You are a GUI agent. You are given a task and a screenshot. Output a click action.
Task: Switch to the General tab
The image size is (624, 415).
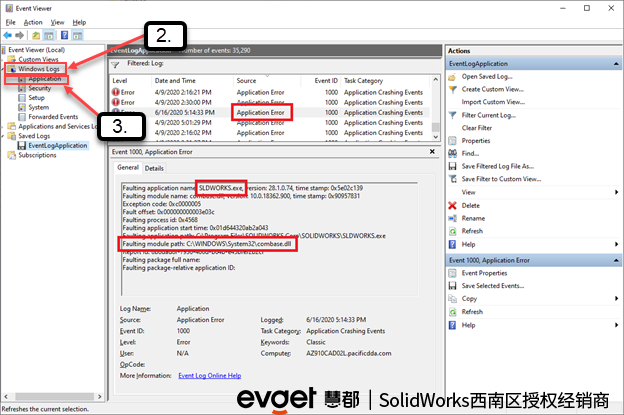click(128, 168)
